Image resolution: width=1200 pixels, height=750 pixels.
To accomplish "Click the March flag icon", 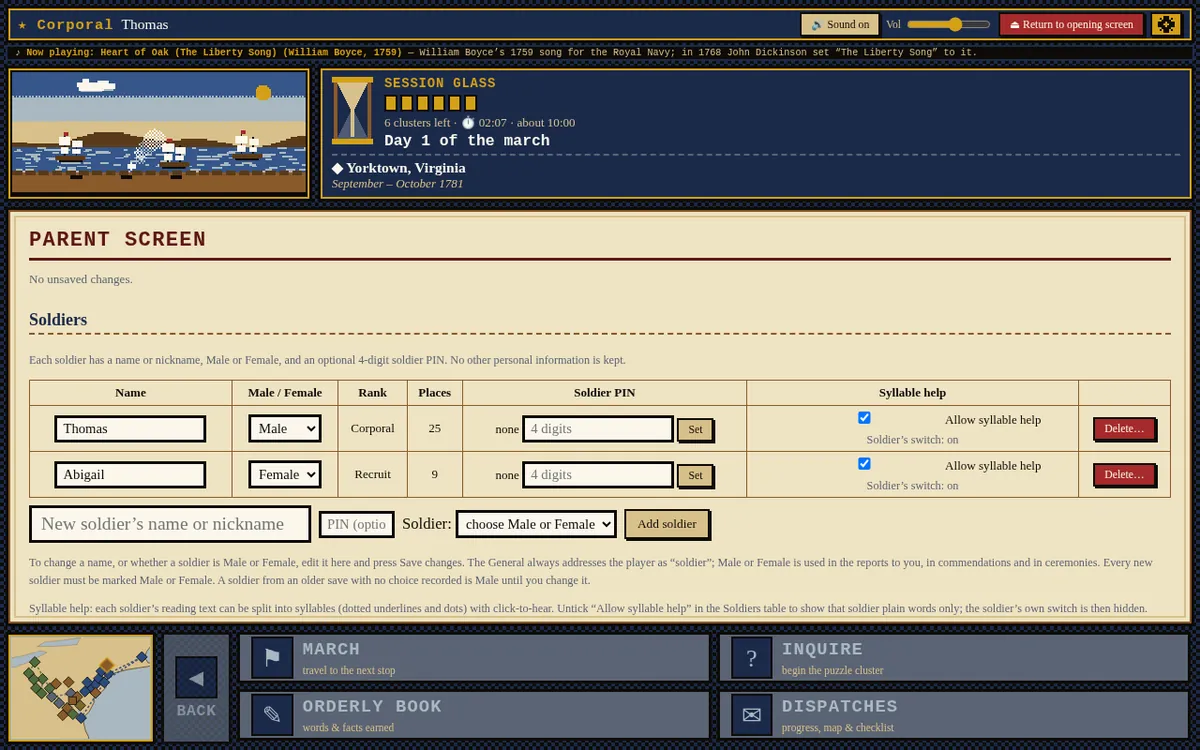I will point(272,658).
